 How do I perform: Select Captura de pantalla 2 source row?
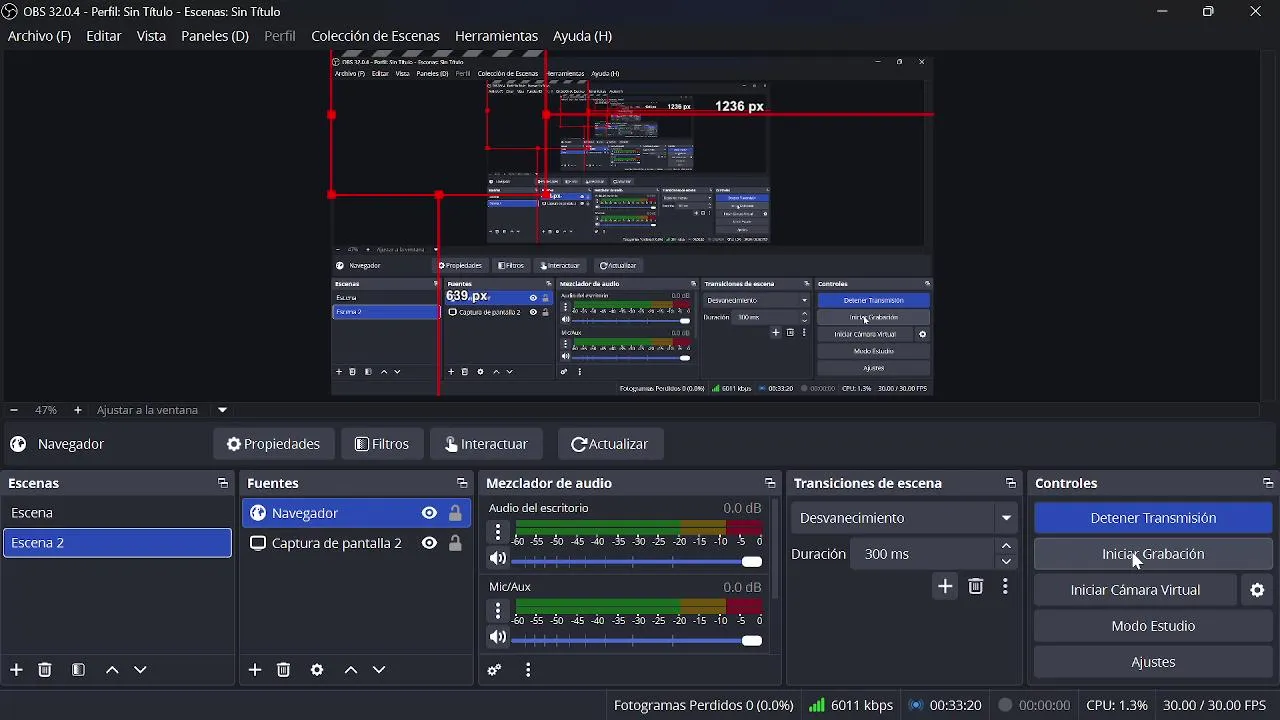(x=356, y=543)
